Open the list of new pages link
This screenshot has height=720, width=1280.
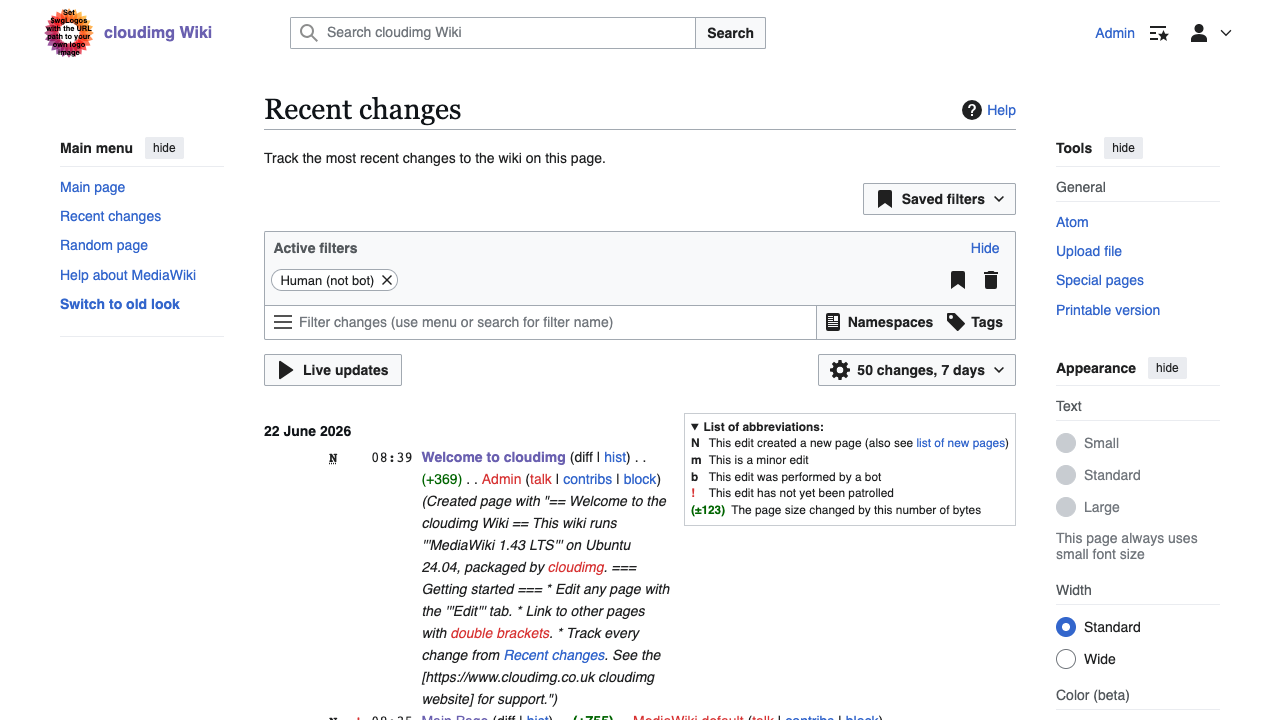(x=960, y=443)
